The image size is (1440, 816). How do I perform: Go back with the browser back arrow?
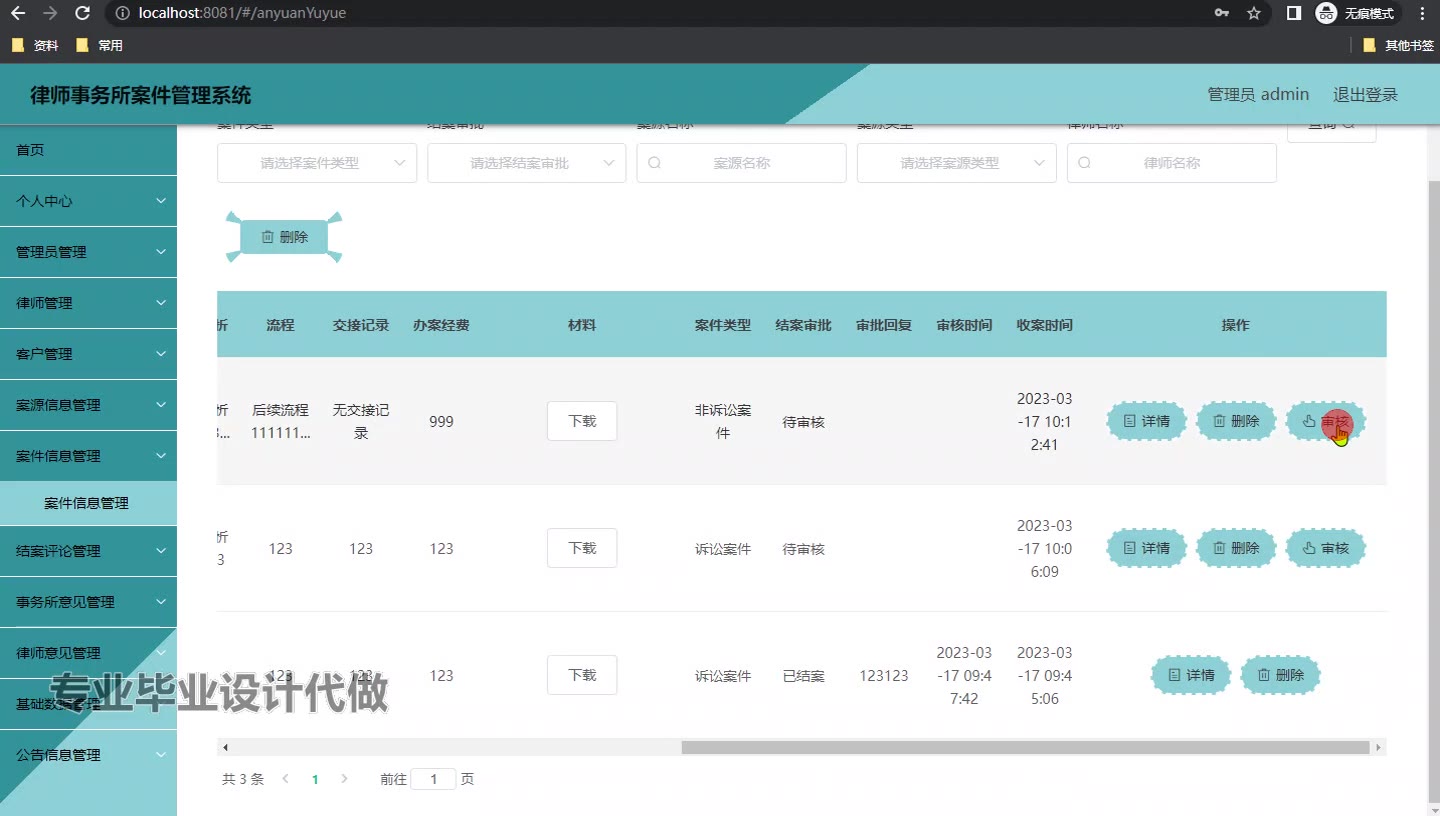tap(17, 14)
